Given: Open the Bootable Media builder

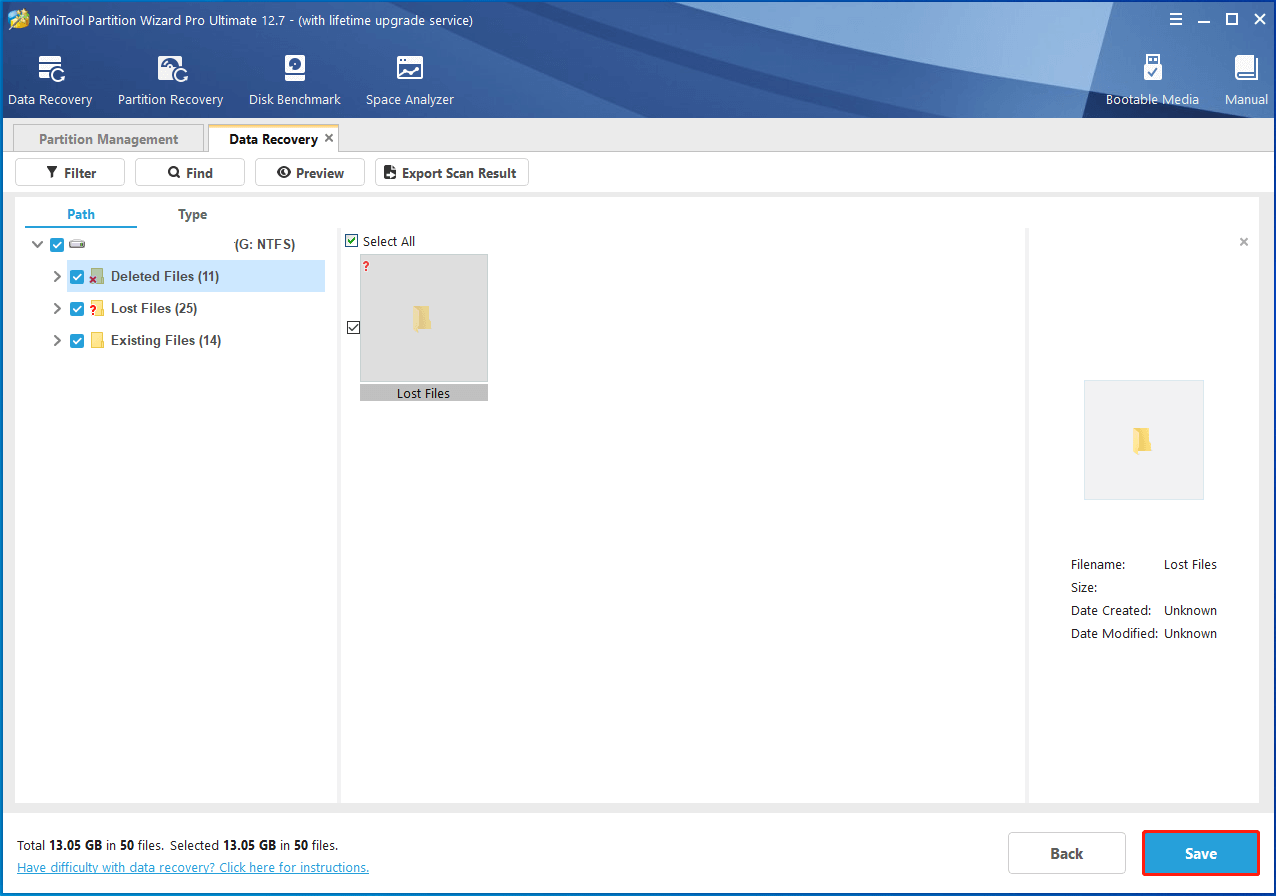Looking at the screenshot, I should coord(1152,68).
